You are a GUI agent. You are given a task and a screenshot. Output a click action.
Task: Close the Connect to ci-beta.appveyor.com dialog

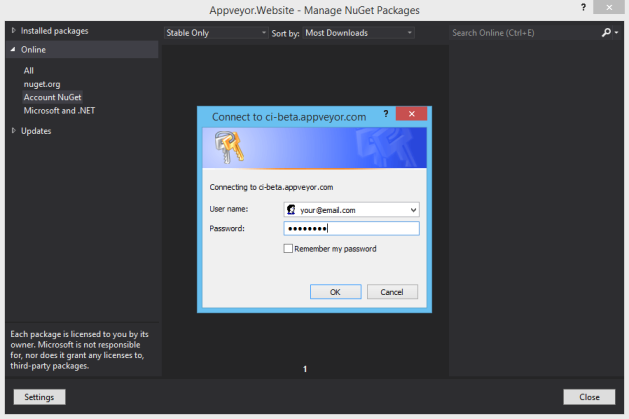[x=412, y=114]
